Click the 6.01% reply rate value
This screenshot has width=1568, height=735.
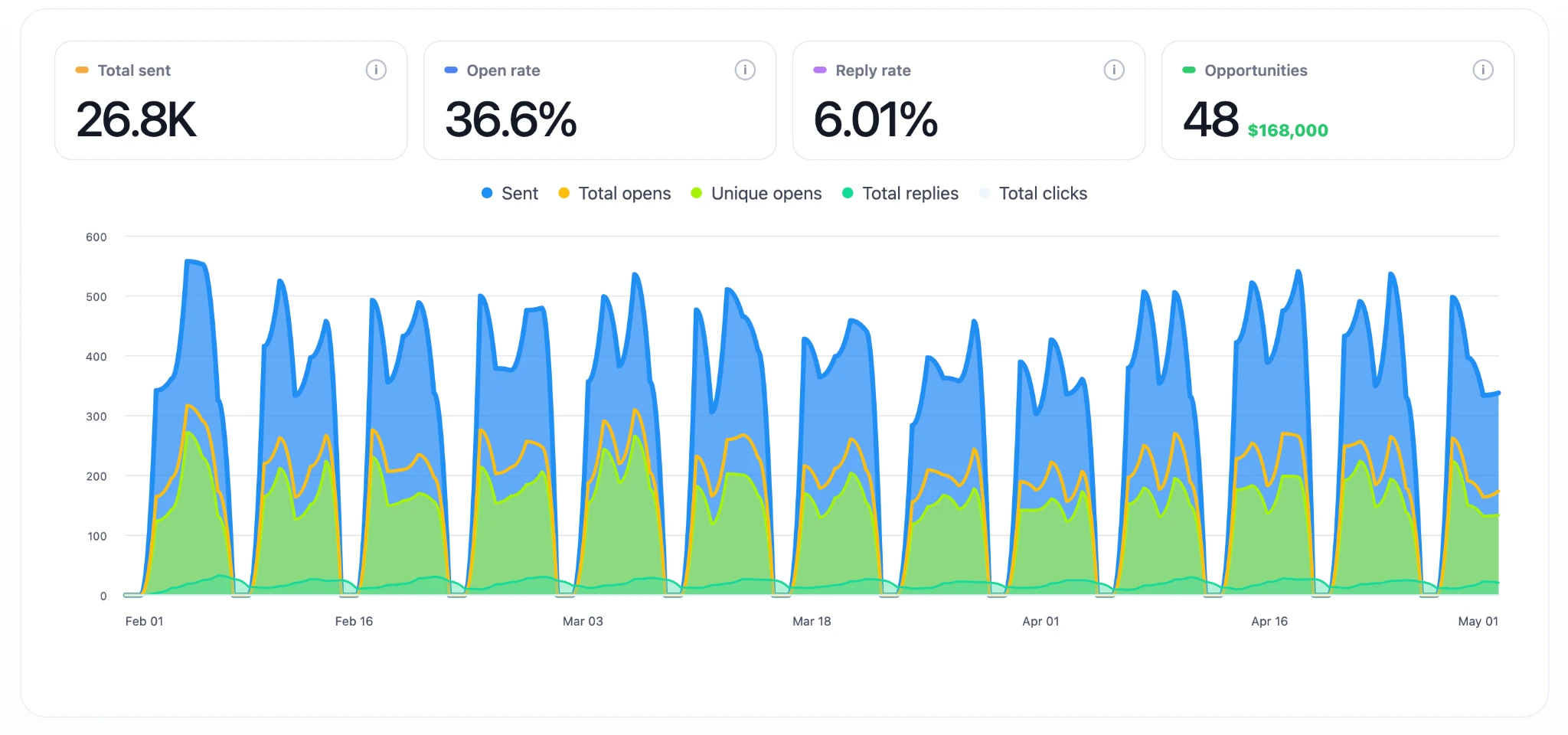point(876,120)
